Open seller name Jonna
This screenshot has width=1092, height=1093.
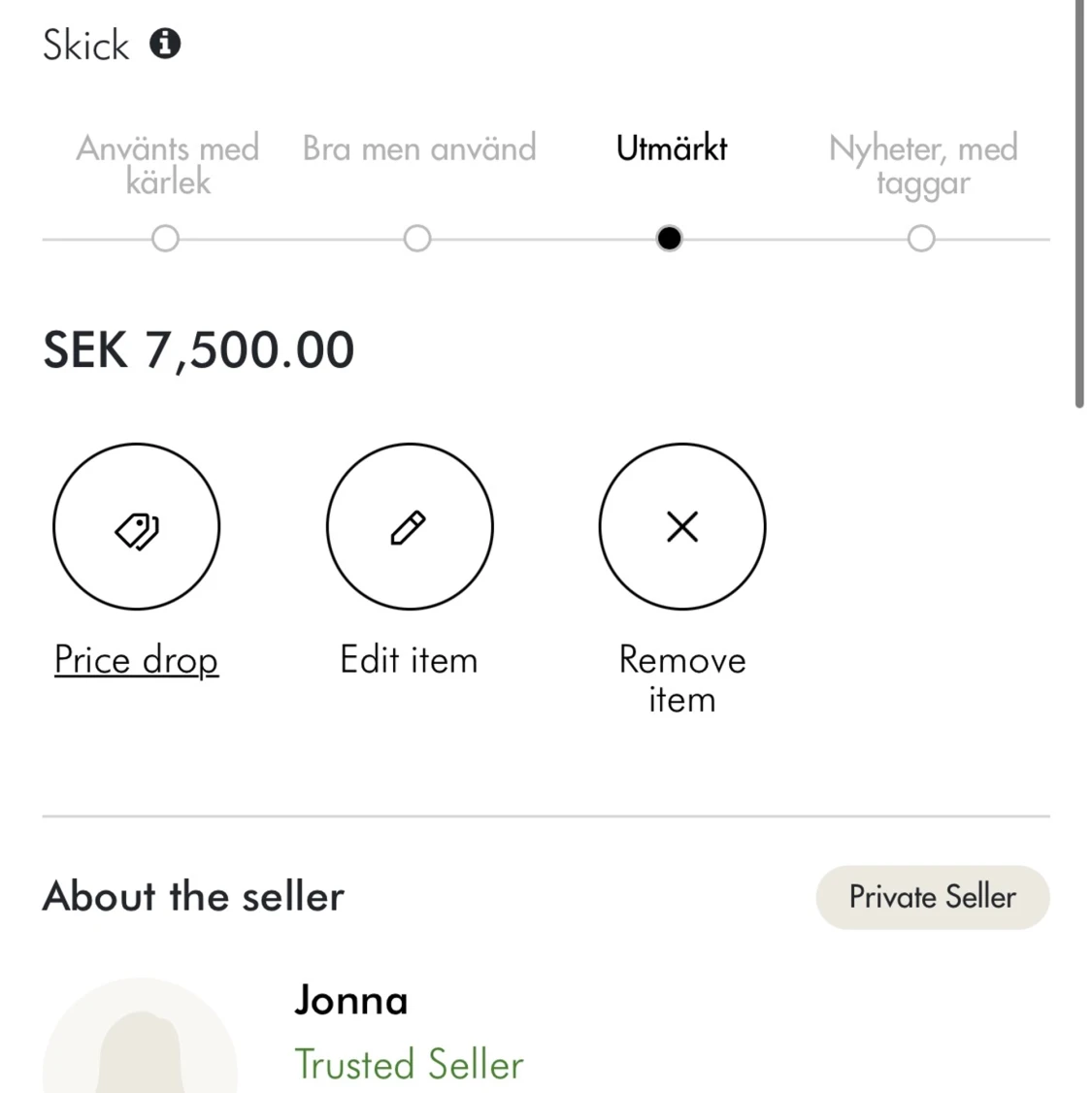351,1000
